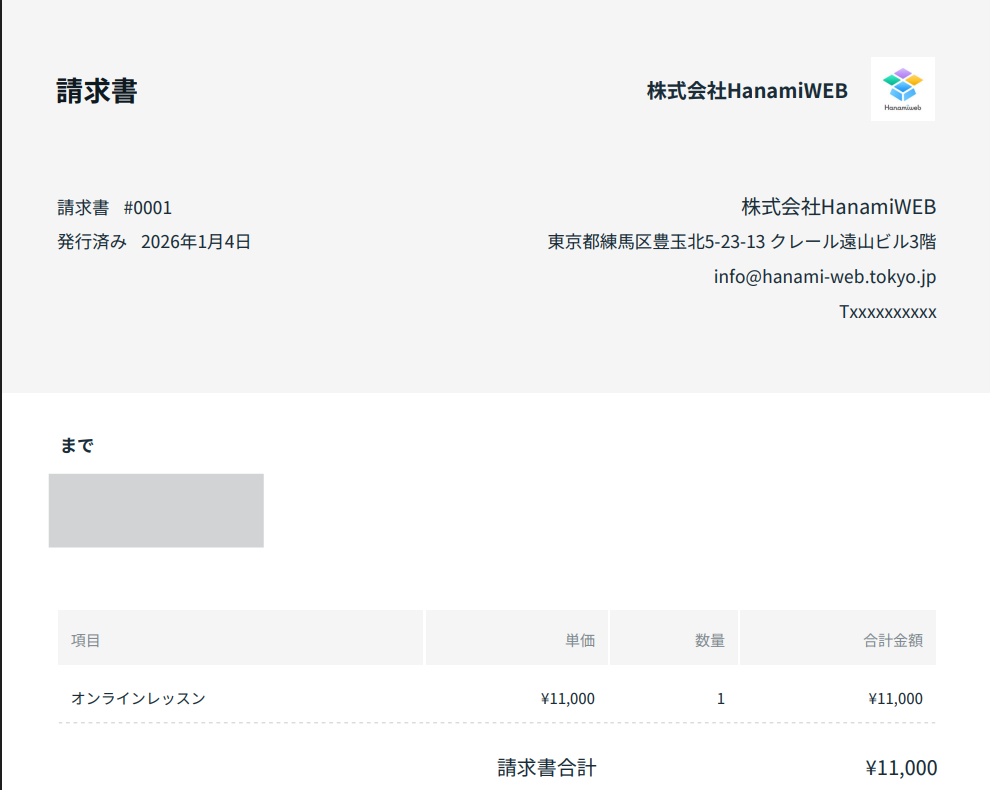Click the まで recipient label
Viewport: 990px width, 790px height.
[77, 446]
